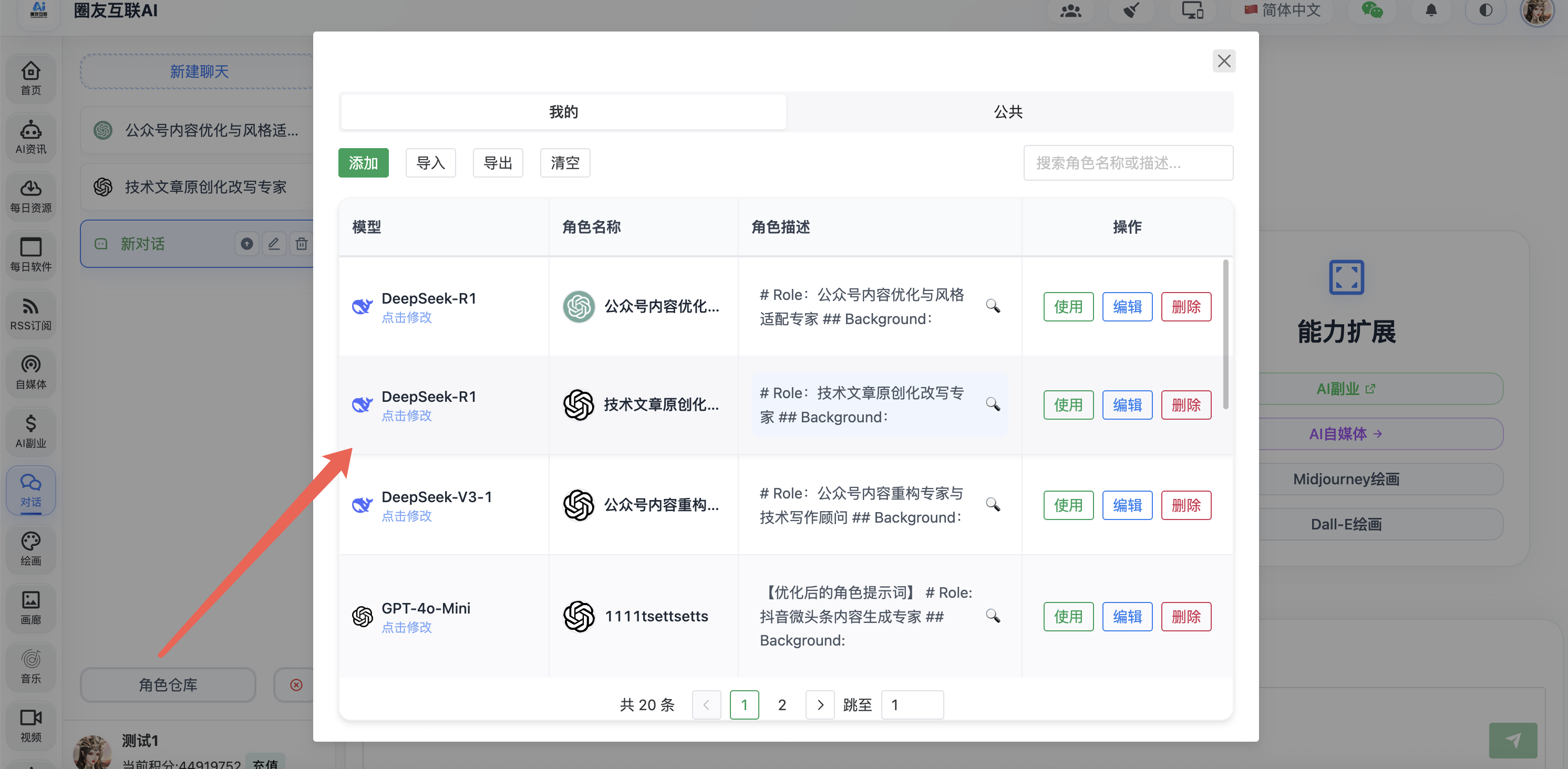Image resolution: width=1568 pixels, height=769 pixels.
Task: View description magnifier for 公众号内容优化 row
Action: pos(993,306)
